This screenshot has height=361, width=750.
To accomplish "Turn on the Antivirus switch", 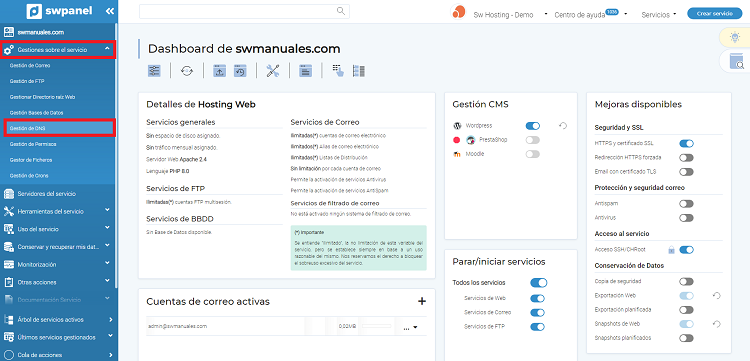I will [x=686, y=218].
